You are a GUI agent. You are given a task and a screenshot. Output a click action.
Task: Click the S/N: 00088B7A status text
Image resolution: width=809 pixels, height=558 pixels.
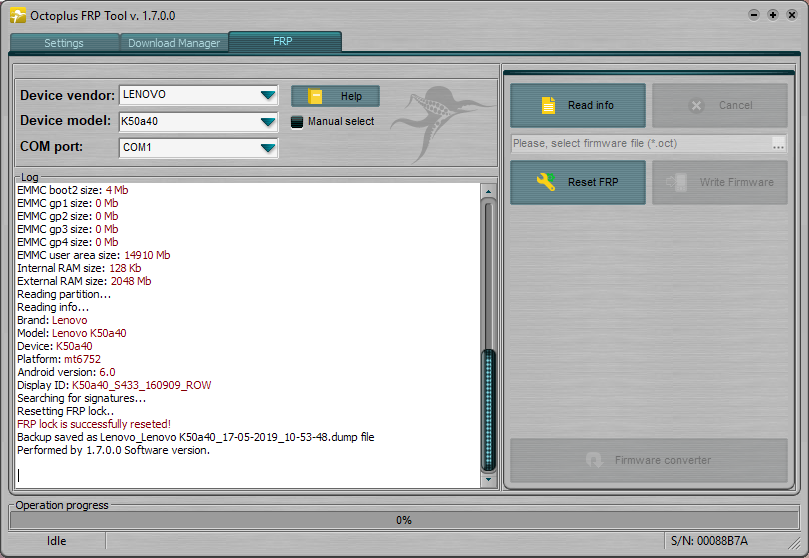click(709, 541)
